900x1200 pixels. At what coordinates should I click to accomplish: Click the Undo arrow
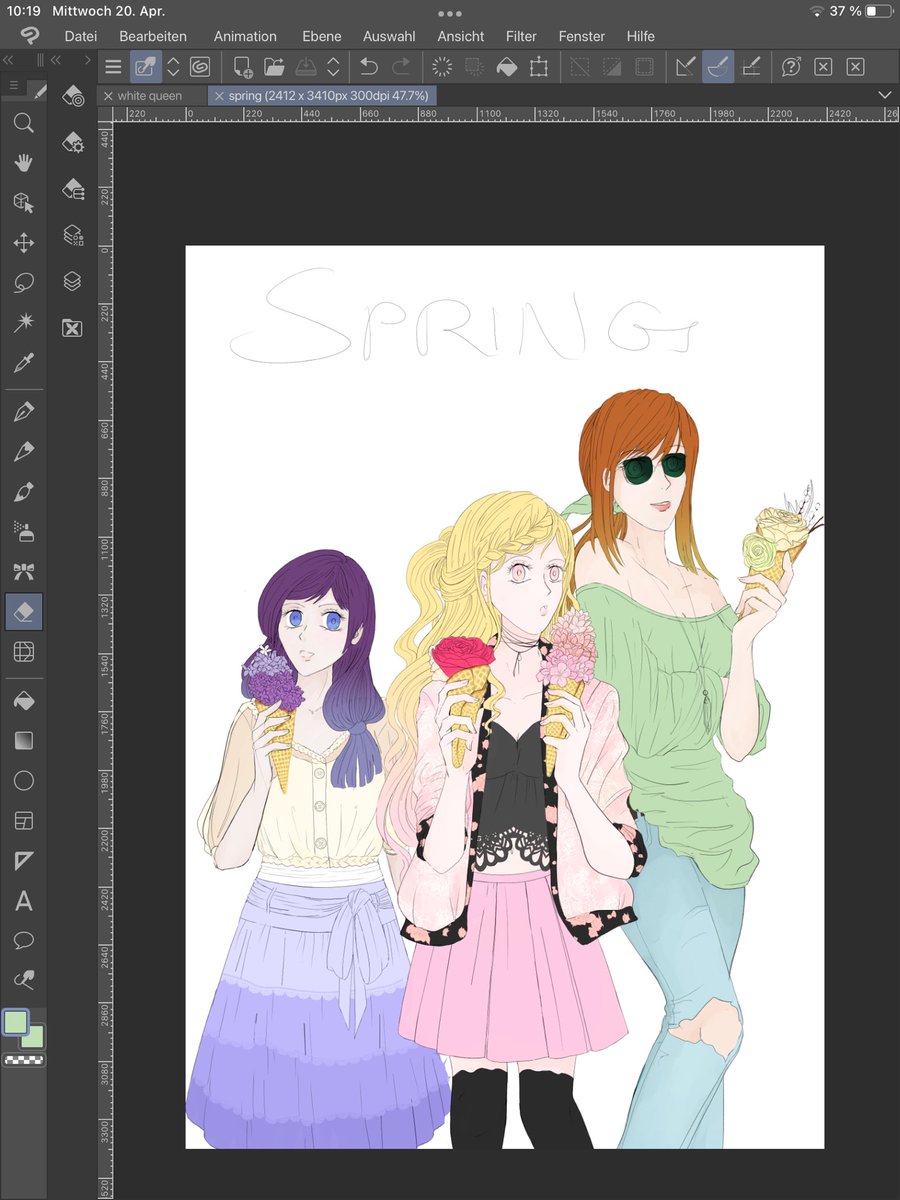tap(369, 67)
